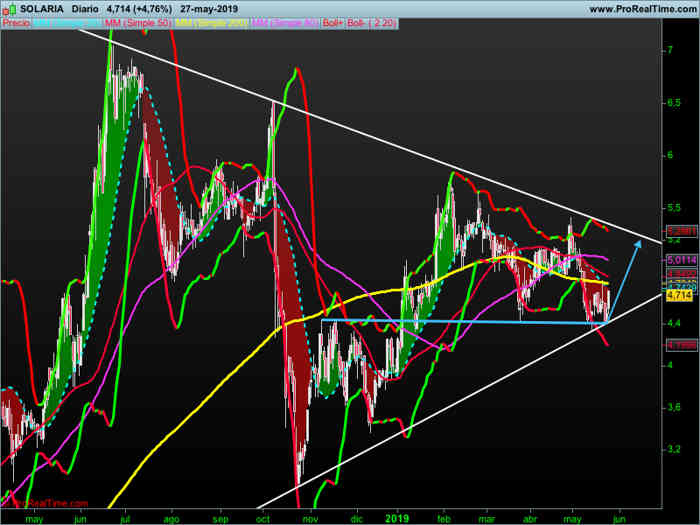Click the first may label on time axis
The height and width of the screenshot is (525, 700).
[x=34, y=519]
